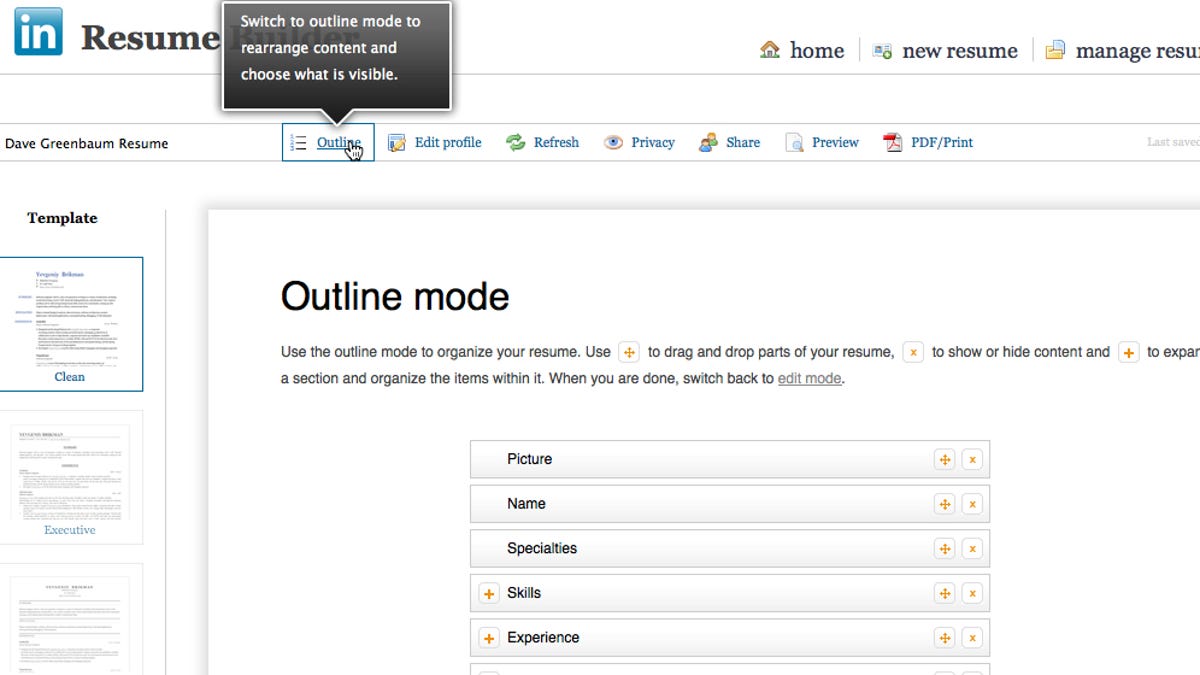Open Privacy settings
This screenshot has width=1200, height=675.
(653, 143)
